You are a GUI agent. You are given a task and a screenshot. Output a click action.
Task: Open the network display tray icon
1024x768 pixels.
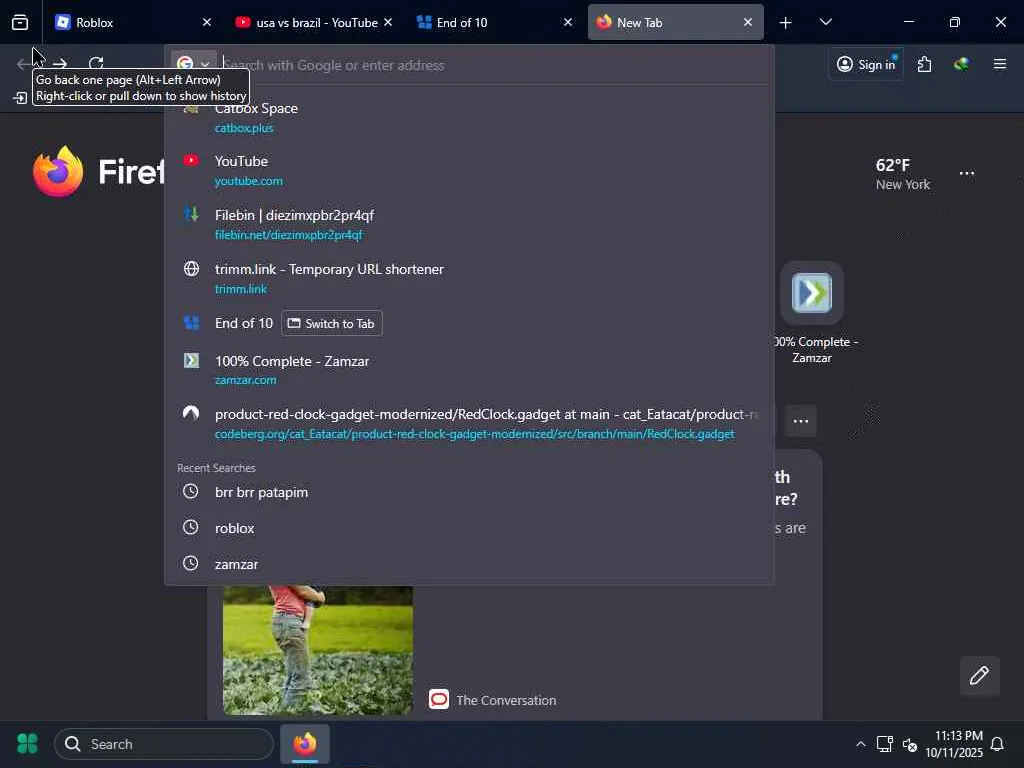pyautogui.click(x=885, y=744)
